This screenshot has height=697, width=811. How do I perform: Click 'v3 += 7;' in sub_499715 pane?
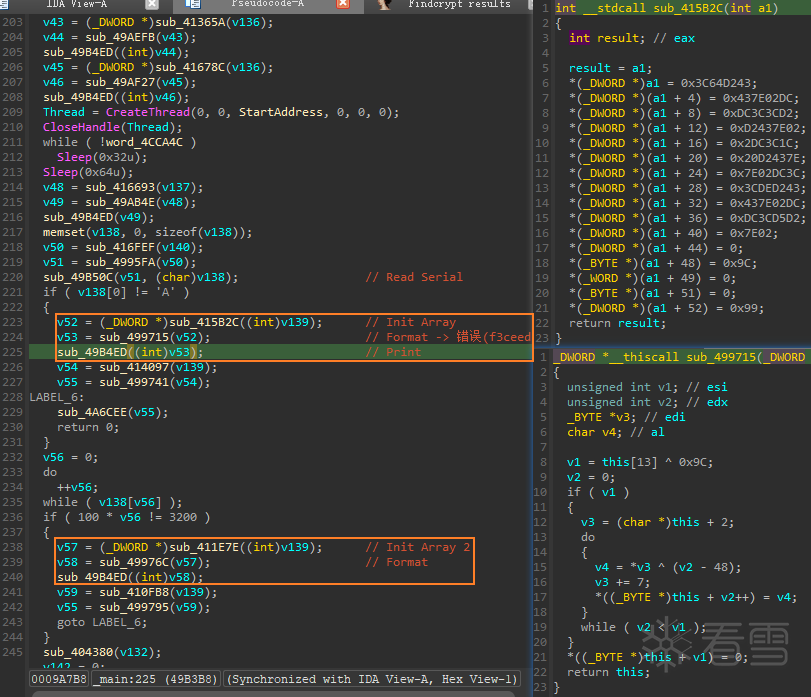(x=623, y=582)
